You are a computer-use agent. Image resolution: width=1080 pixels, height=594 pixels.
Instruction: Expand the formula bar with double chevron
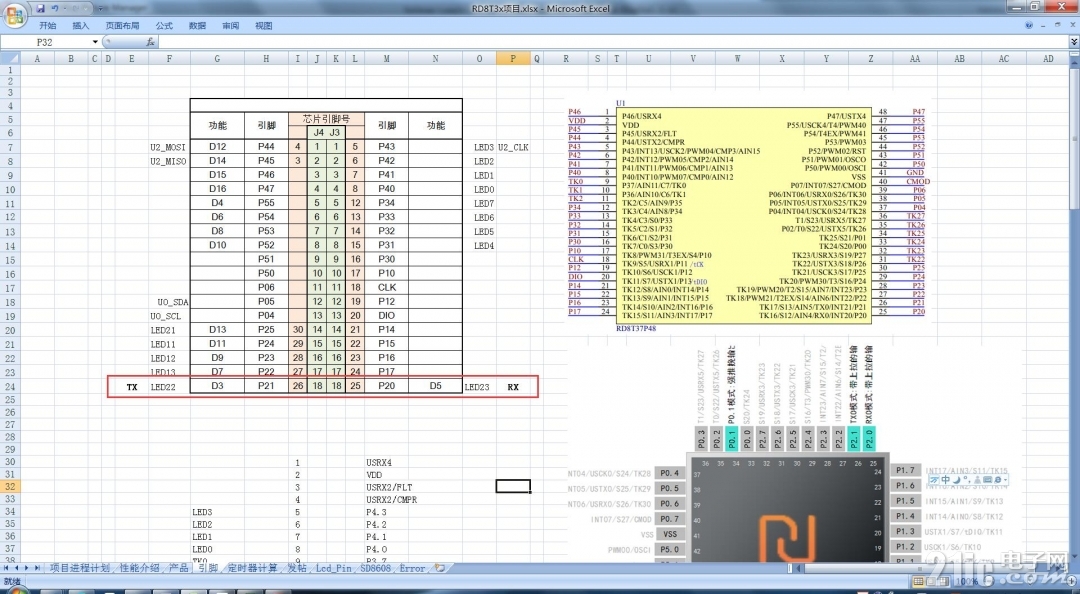click(x=1073, y=42)
